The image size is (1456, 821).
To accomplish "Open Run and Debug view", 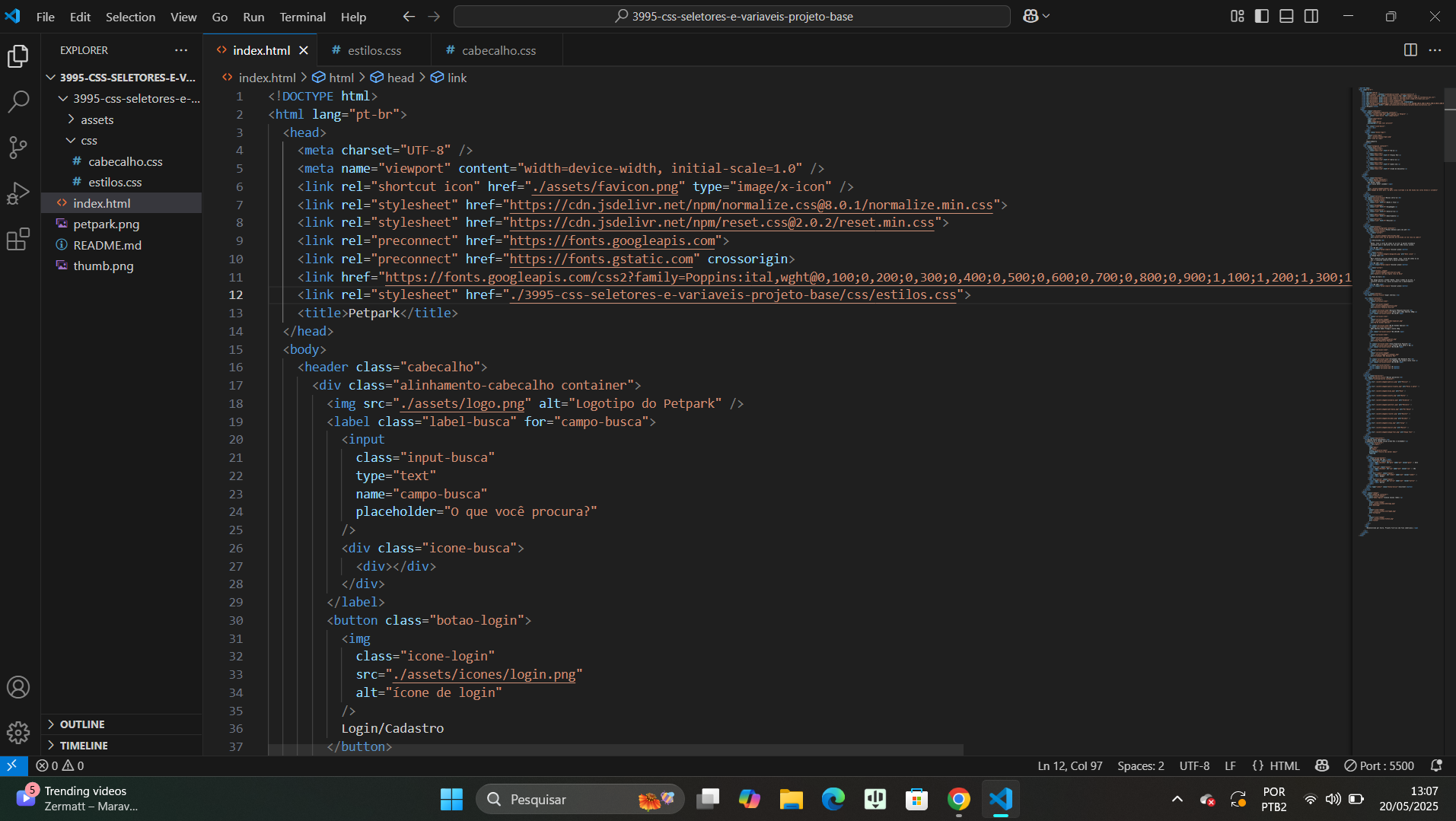I will [18, 193].
